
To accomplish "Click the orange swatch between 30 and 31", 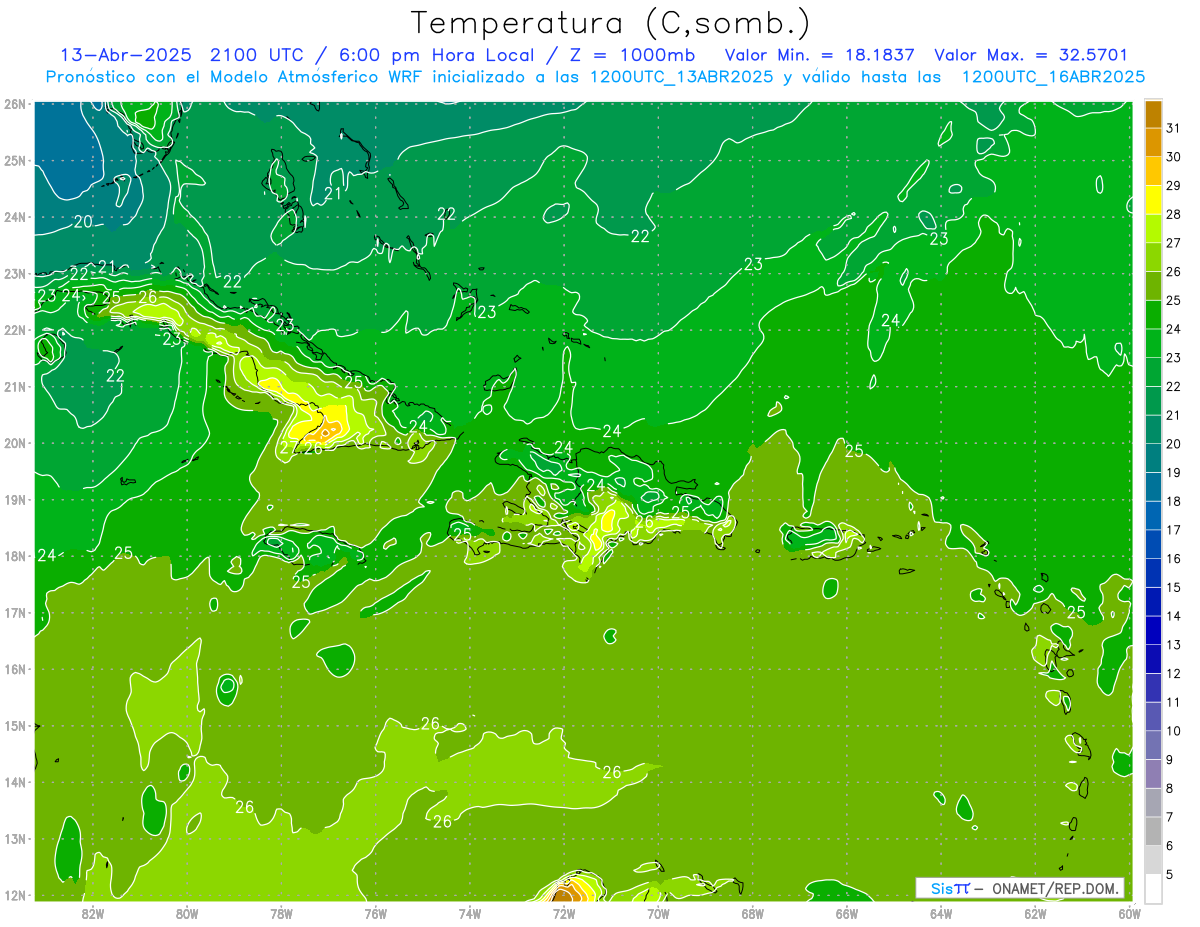I will click(1153, 143).
